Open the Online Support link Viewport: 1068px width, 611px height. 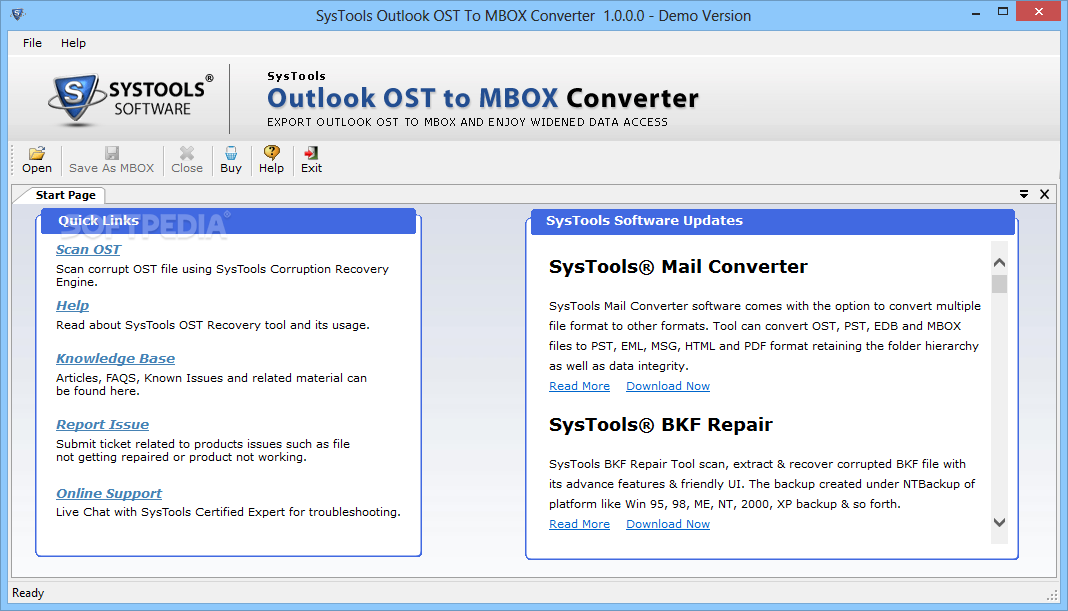[109, 493]
